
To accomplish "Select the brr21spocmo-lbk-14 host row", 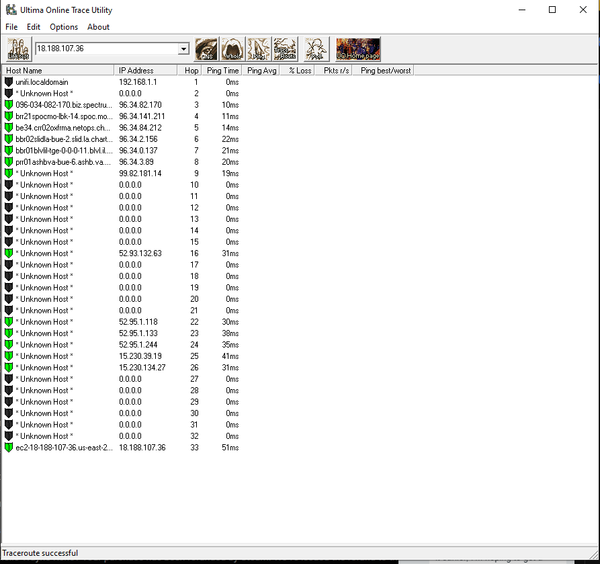I will coord(64,116).
